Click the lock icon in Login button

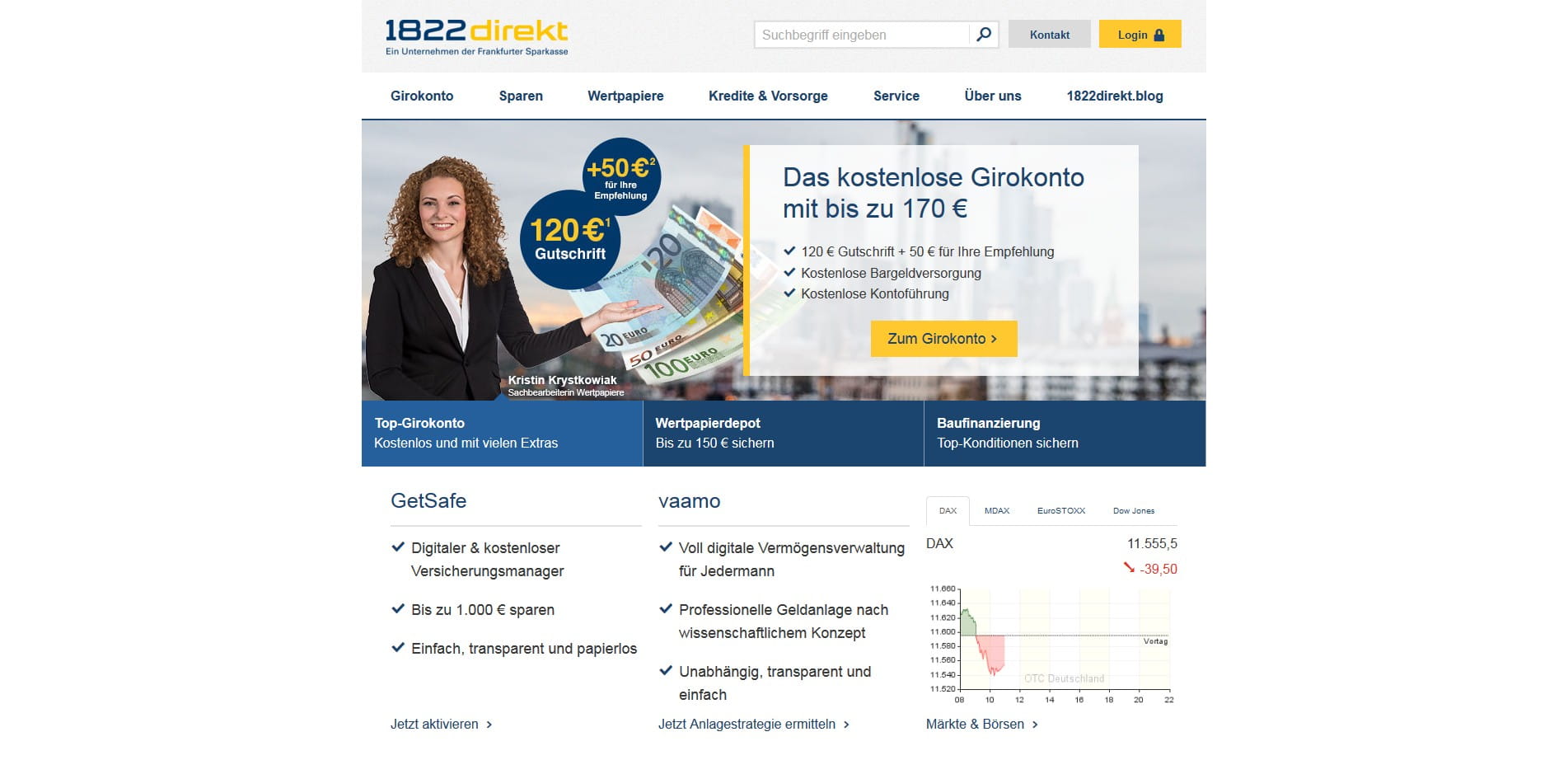(1159, 35)
